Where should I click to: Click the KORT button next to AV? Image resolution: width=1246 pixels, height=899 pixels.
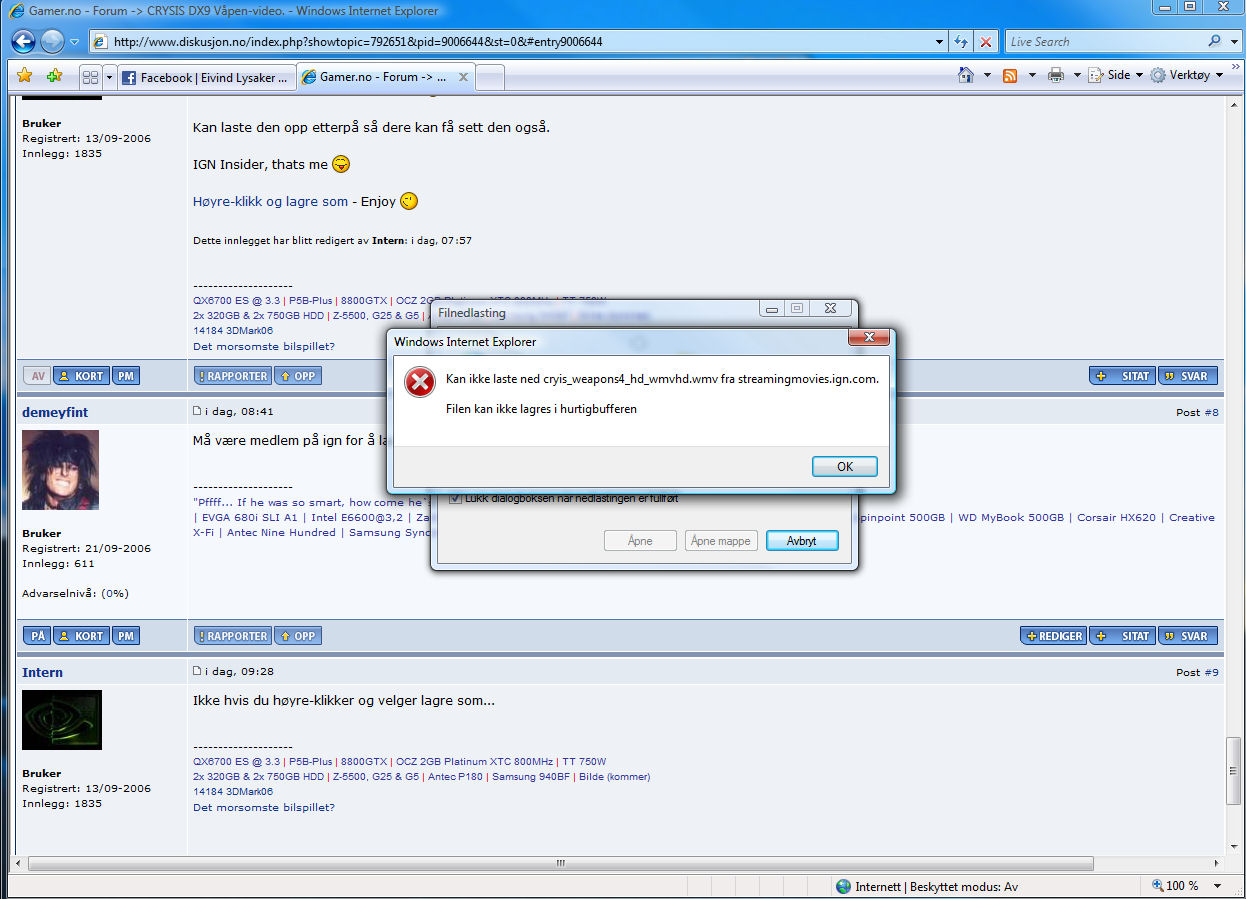(81, 376)
